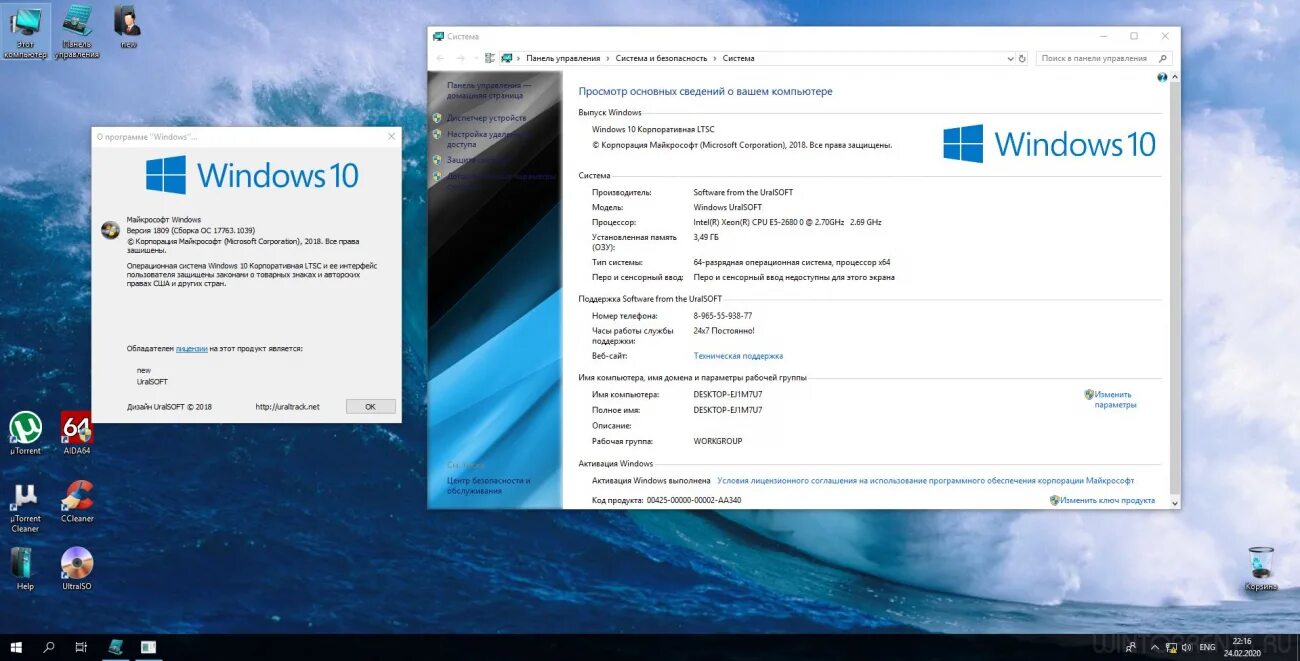Open the Help desktop icon

pos(25,569)
